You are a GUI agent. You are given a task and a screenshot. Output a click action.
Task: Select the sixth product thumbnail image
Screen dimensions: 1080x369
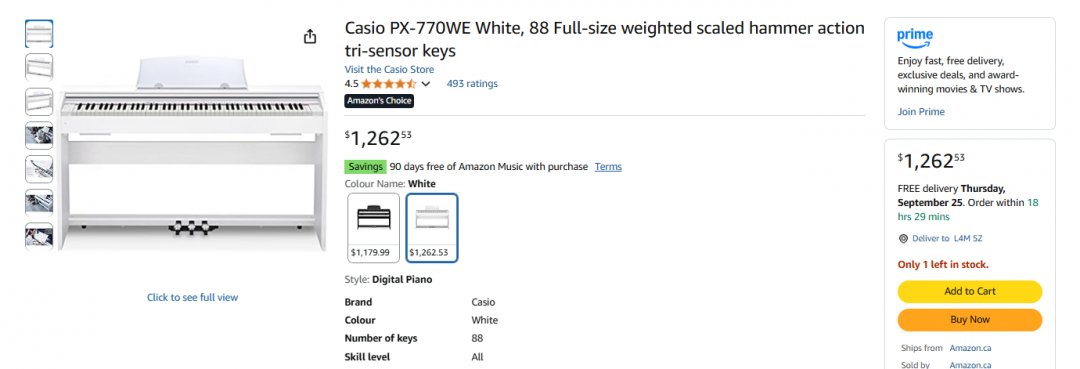click(x=39, y=202)
